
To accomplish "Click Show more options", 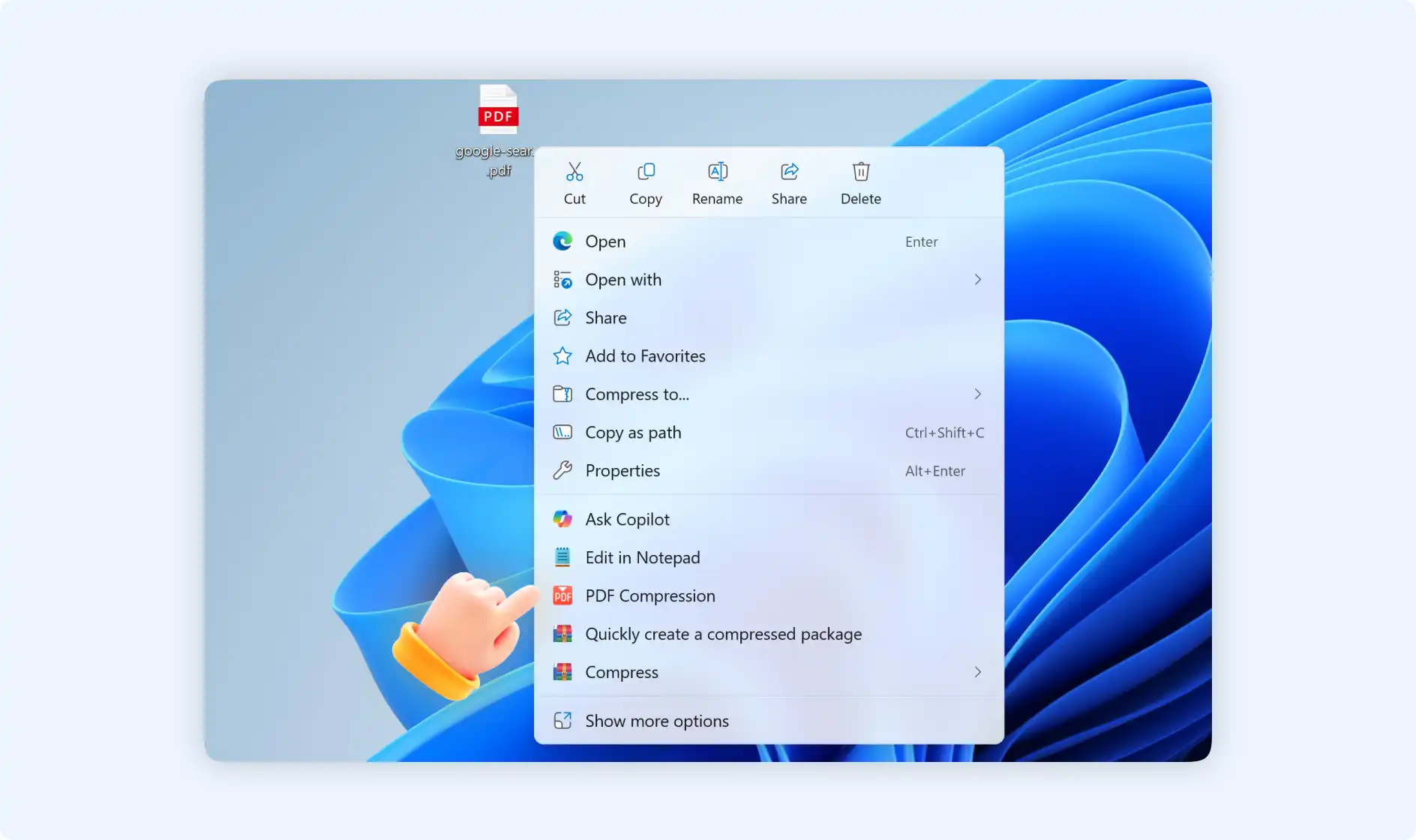I will coord(769,721).
